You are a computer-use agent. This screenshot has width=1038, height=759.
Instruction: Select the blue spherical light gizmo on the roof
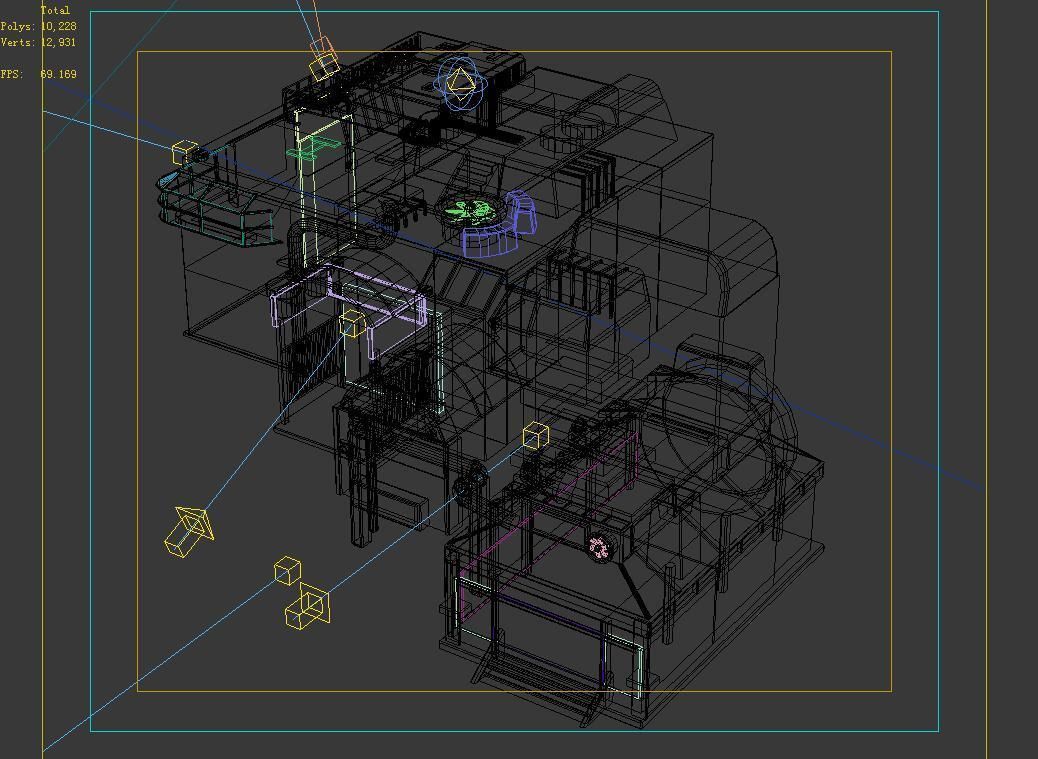(x=461, y=83)
